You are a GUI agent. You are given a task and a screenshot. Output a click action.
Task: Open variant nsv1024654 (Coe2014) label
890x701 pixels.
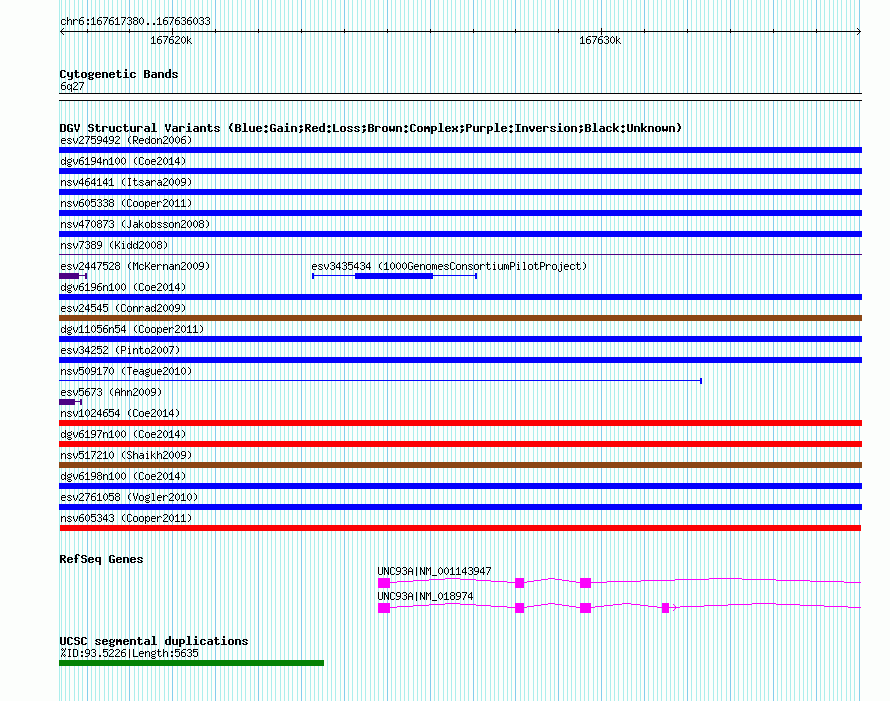[x=120, y=413]
